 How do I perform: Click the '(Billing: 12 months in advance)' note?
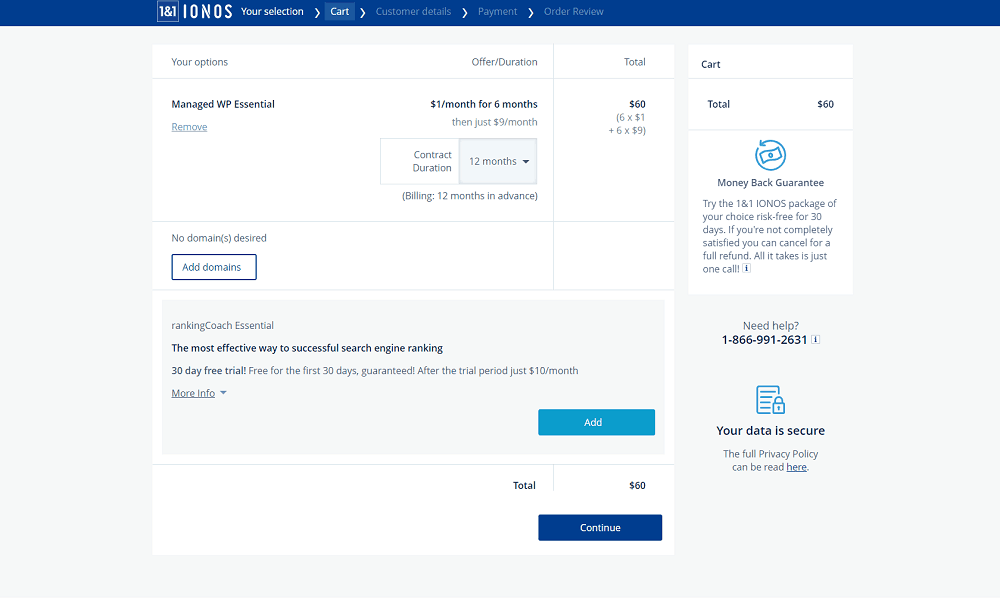point(470,196)
